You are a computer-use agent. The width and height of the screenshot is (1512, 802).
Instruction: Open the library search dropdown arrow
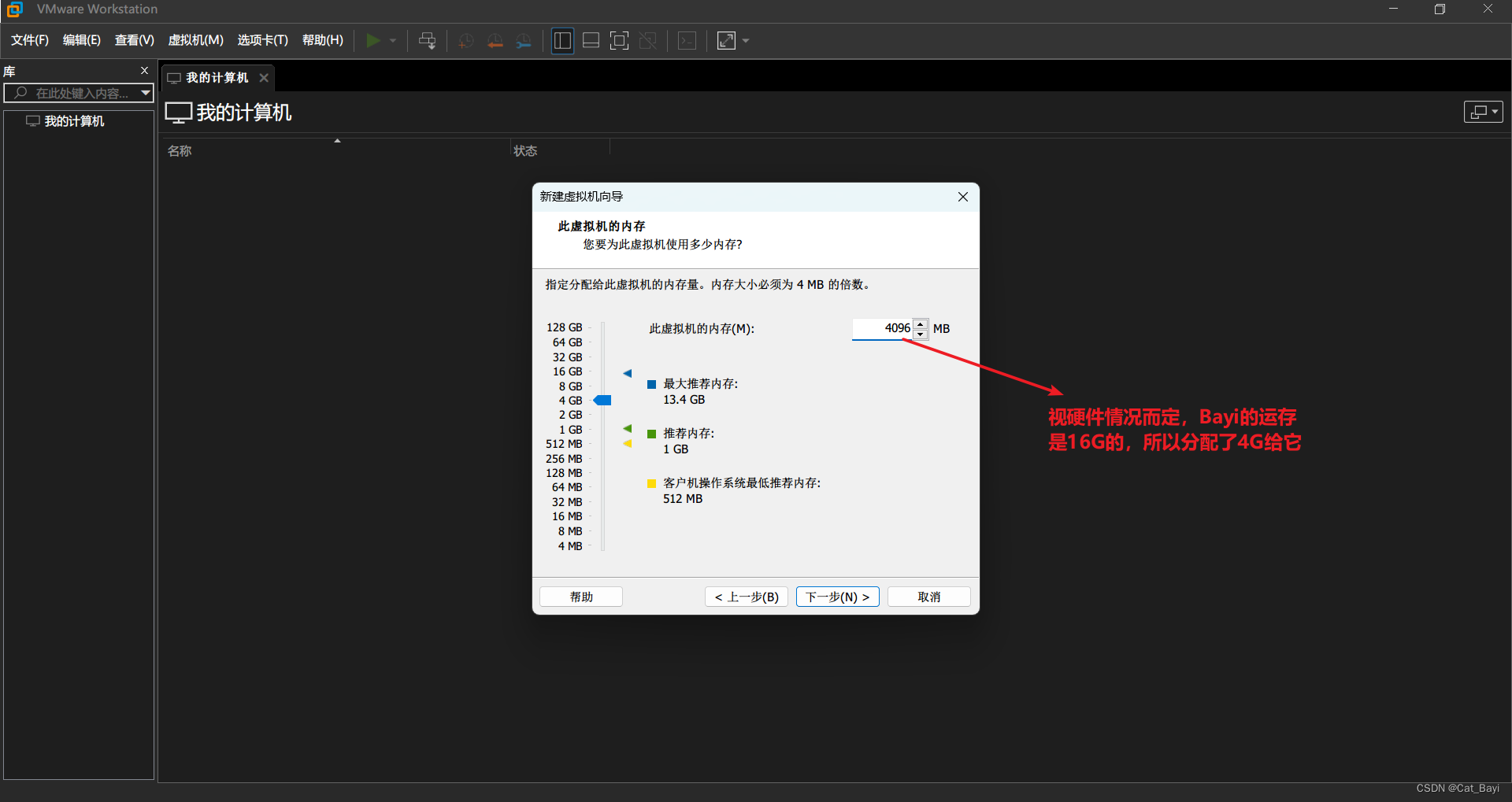(x=146, y=93)
